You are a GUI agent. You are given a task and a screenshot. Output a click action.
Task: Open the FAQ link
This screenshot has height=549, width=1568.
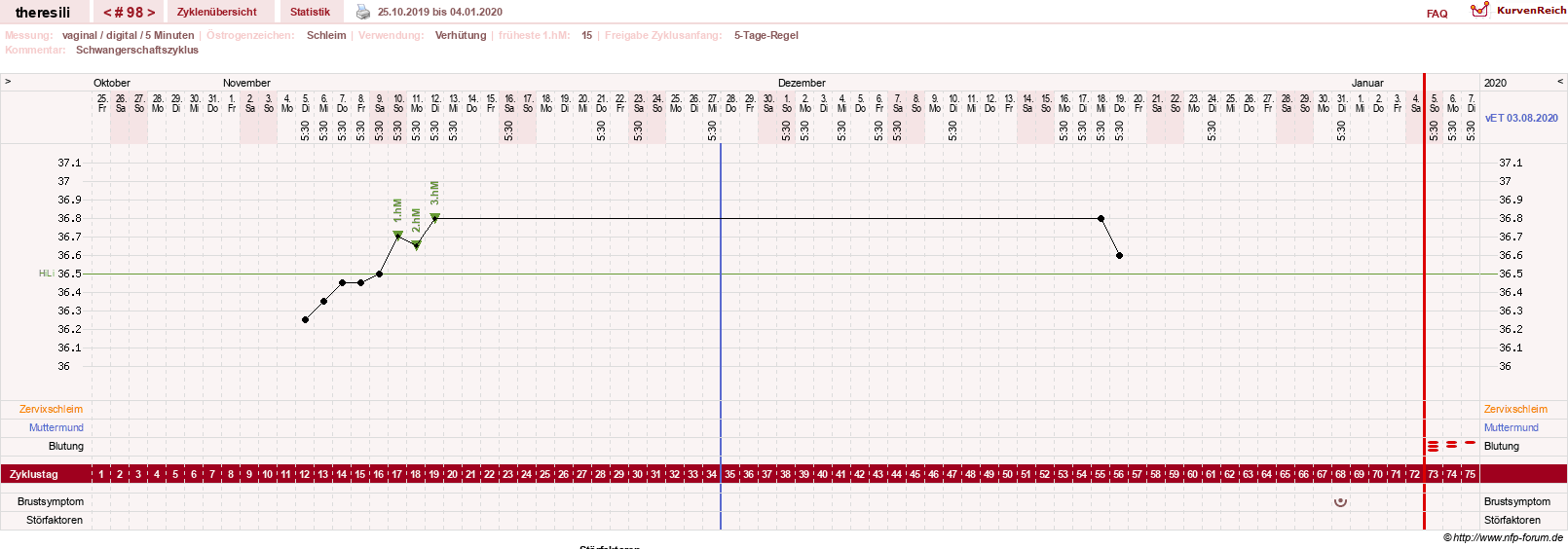(1437, 14)
